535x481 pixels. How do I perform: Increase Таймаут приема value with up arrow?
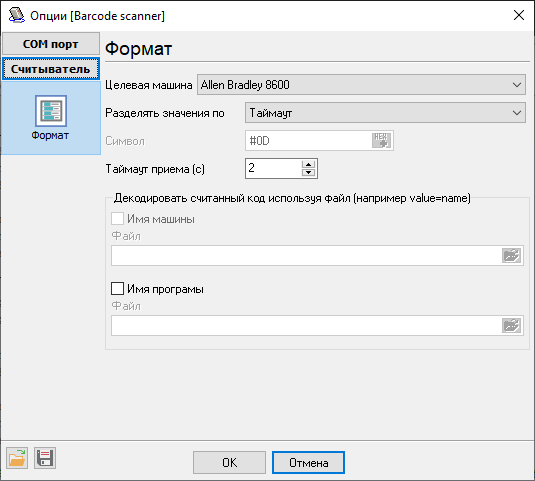[x=308, y=164]
